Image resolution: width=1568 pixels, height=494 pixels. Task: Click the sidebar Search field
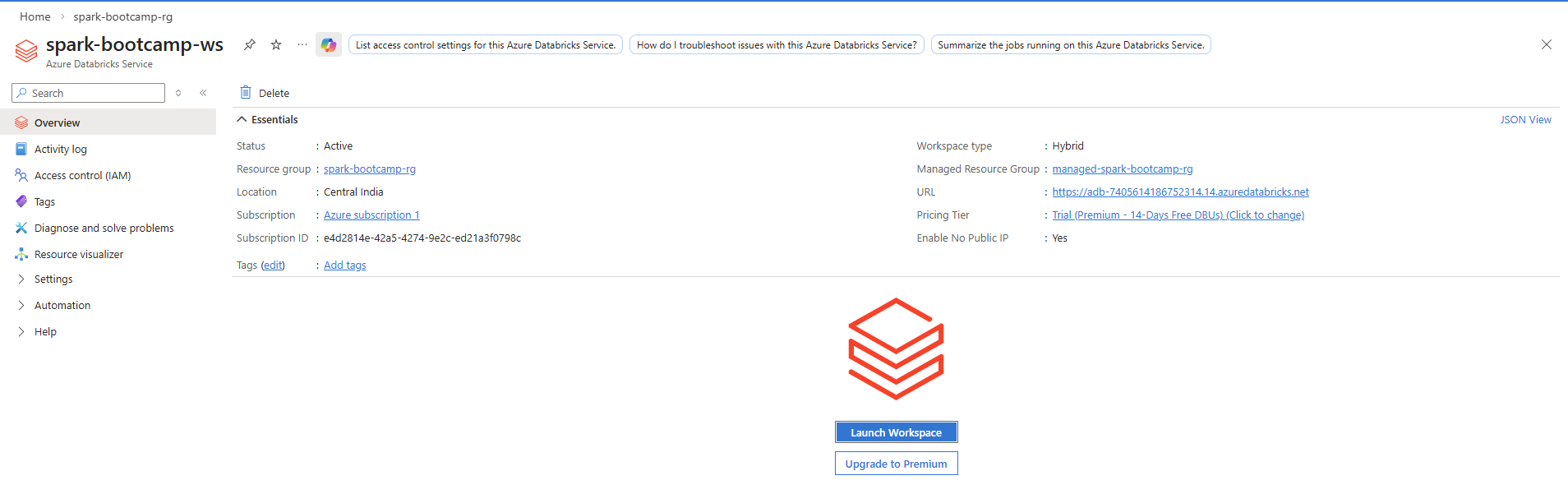[x=89, y=93]
